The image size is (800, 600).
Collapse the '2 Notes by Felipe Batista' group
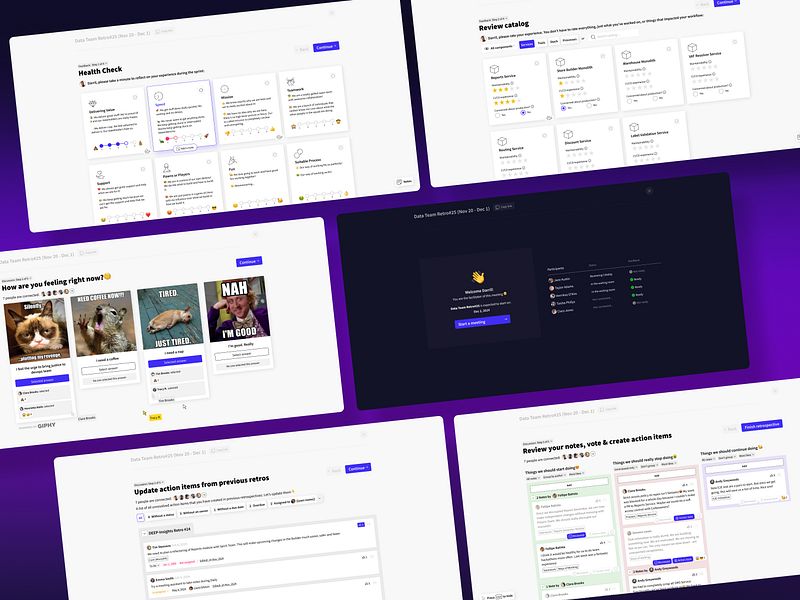pos(531,497)
